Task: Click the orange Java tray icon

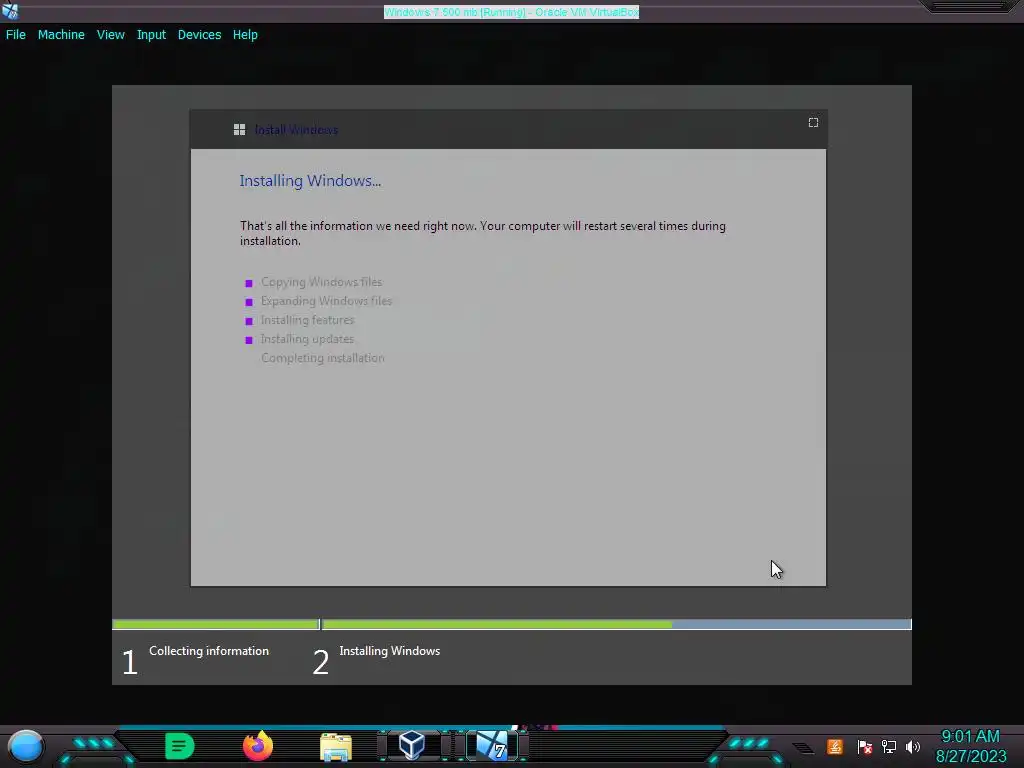Action: point(835,746)
